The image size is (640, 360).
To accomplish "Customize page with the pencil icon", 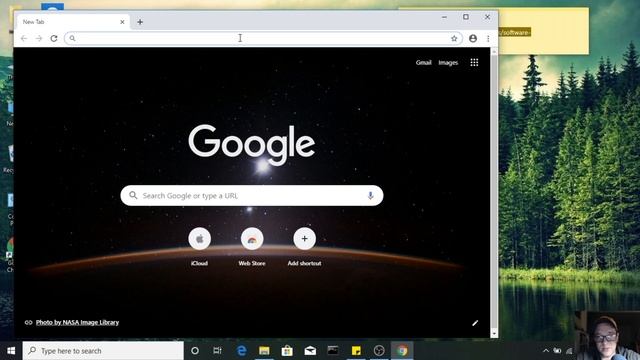I will (475, 323).
